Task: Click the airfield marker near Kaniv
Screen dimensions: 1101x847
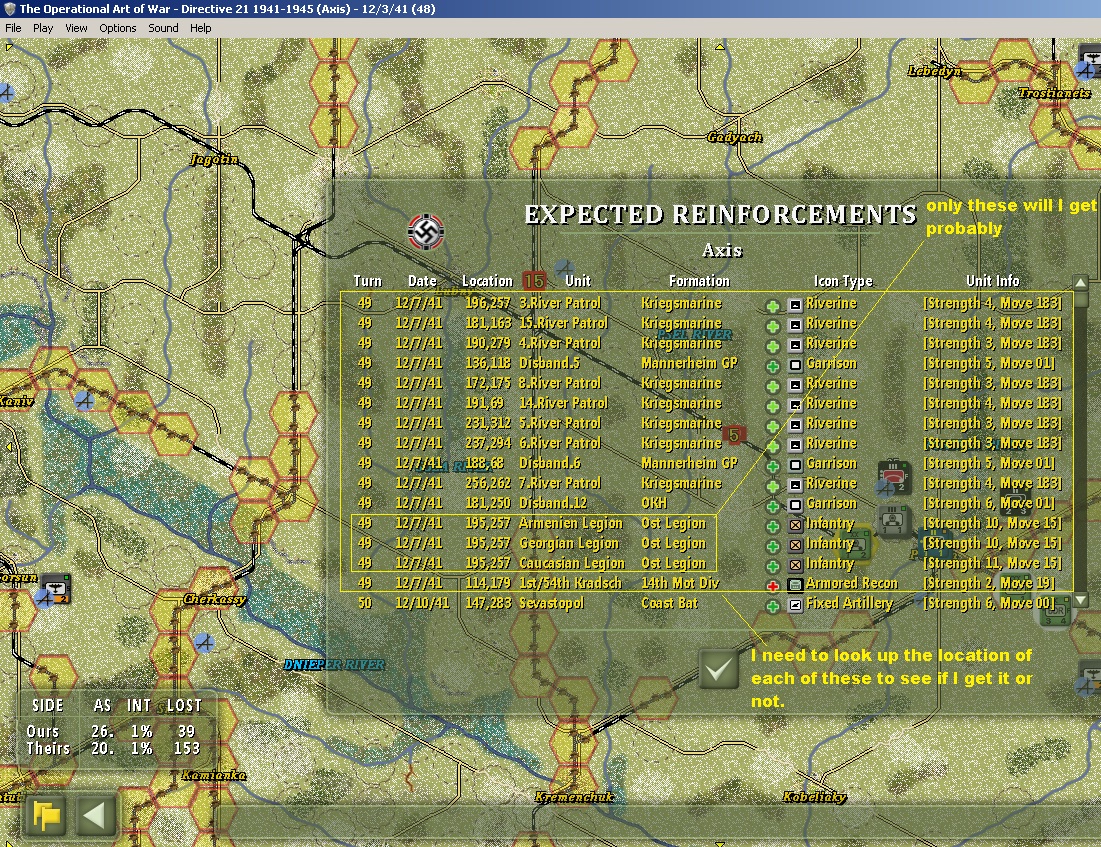Action: (x=84, y=400)
